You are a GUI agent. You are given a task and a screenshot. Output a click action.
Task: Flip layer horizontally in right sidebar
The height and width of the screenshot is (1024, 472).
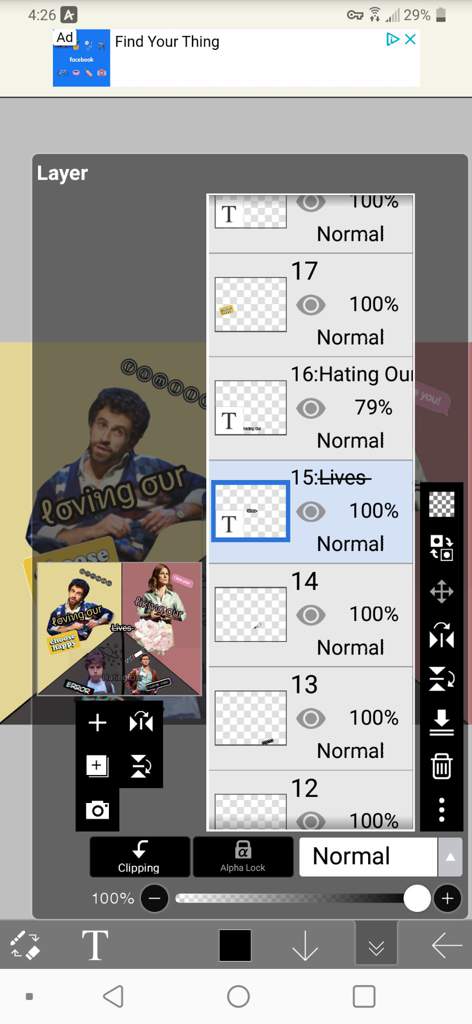(442, 635)
